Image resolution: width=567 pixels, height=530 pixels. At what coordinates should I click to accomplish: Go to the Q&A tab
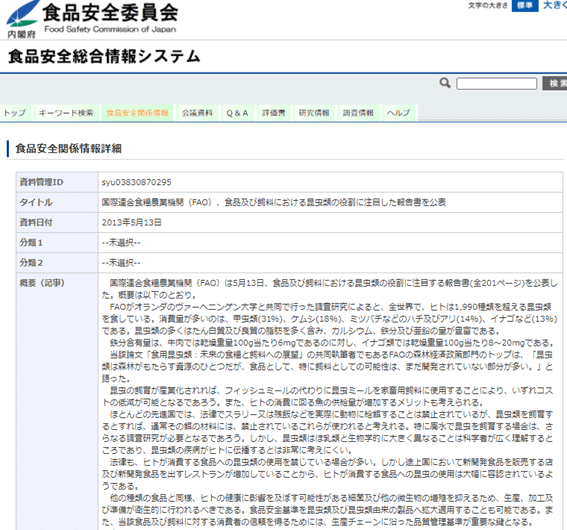[x=237, y=113]
